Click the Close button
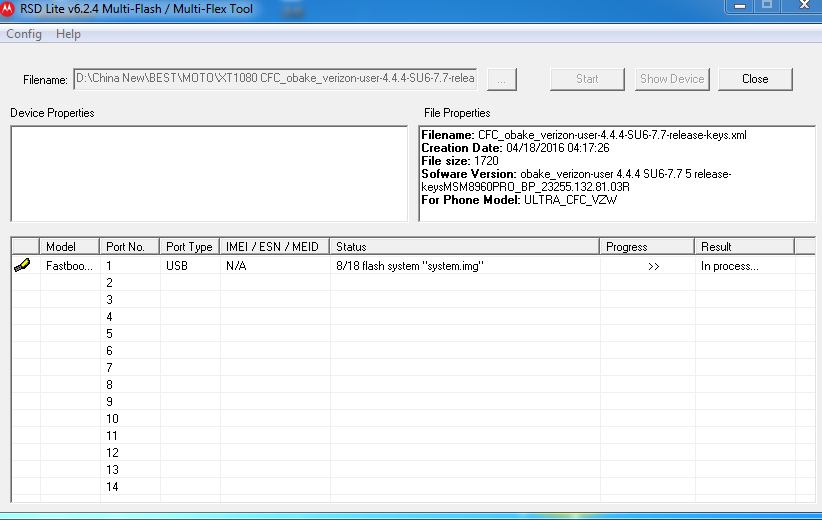The width and height of the screenshot is (822, 520). [x=755, y=79]
